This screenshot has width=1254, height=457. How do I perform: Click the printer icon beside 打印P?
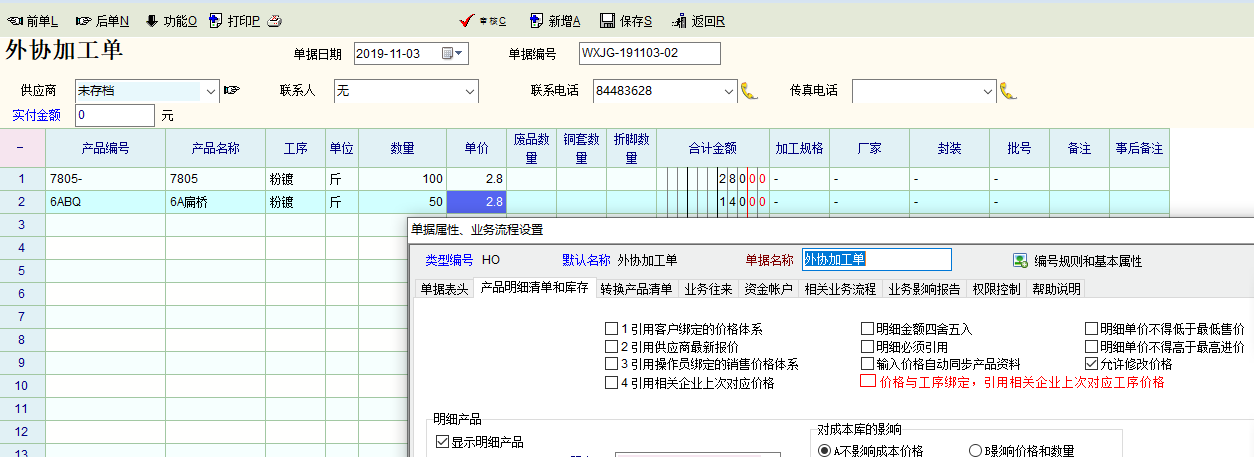[274, 21]
